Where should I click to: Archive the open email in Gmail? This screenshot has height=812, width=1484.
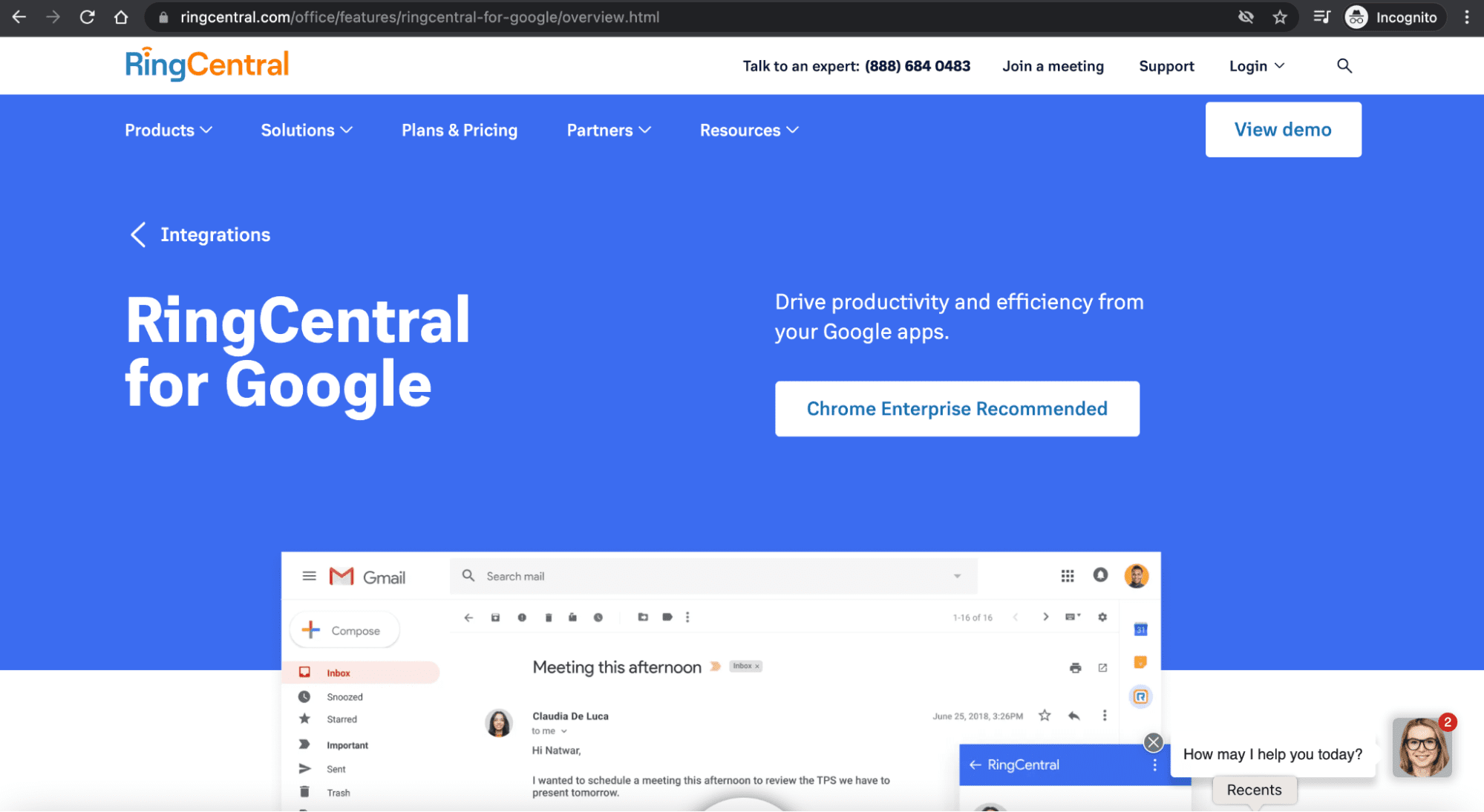click(495, 617)
